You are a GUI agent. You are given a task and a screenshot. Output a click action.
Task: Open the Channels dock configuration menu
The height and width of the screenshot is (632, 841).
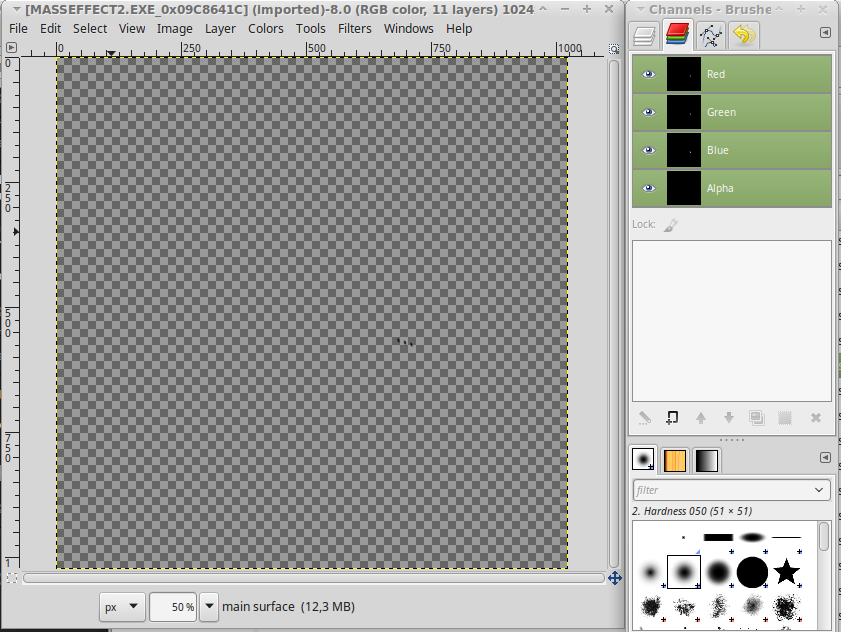click(x=825, y=33)
